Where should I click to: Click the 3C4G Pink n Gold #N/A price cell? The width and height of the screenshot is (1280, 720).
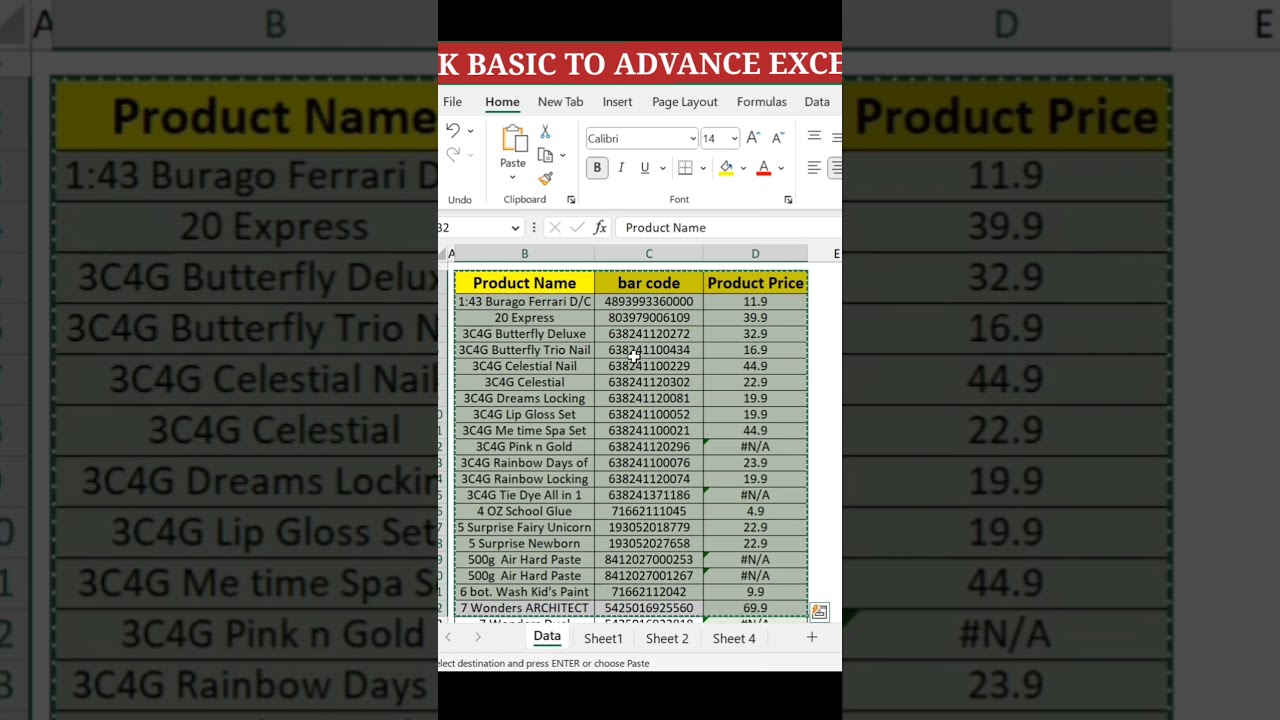755,447
